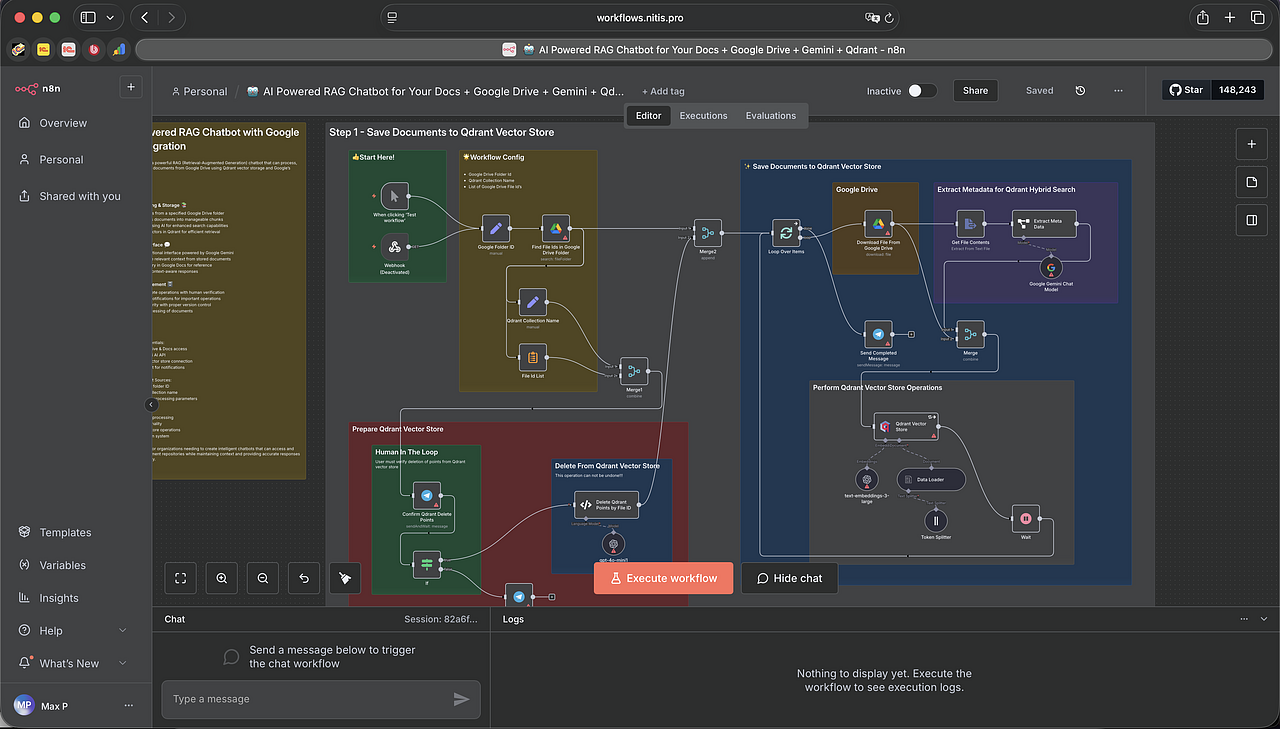The image size is (1280, 729).
Task: Switch to the Executions tab
Action: click(703, 116)
